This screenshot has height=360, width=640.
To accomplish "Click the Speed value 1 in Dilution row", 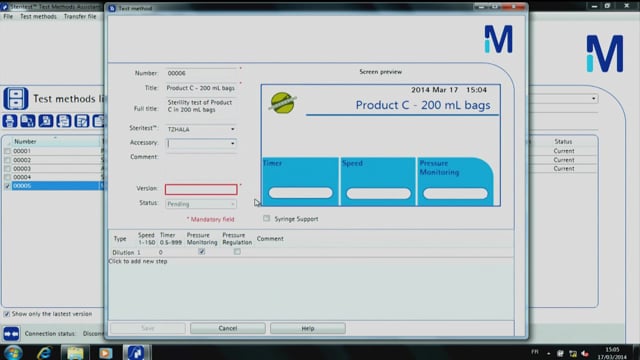I will click(x=139, y=253).
